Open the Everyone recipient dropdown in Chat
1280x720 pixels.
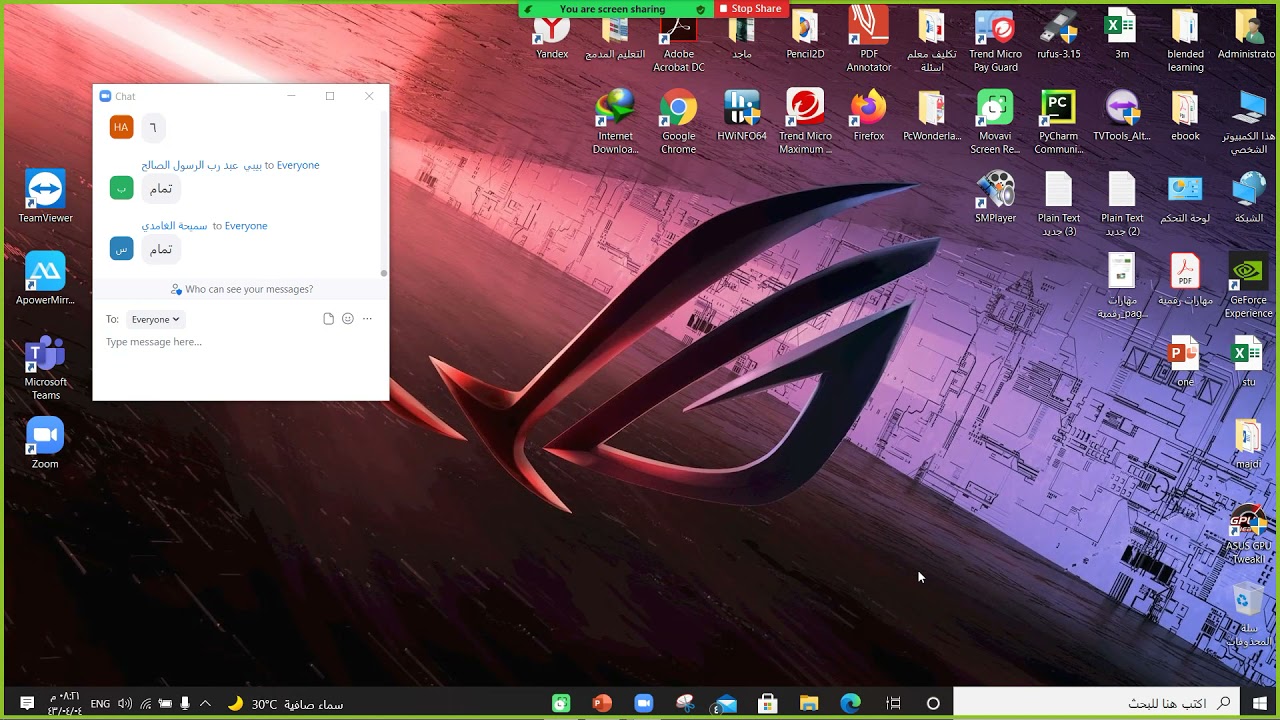[x=155, y=319]
